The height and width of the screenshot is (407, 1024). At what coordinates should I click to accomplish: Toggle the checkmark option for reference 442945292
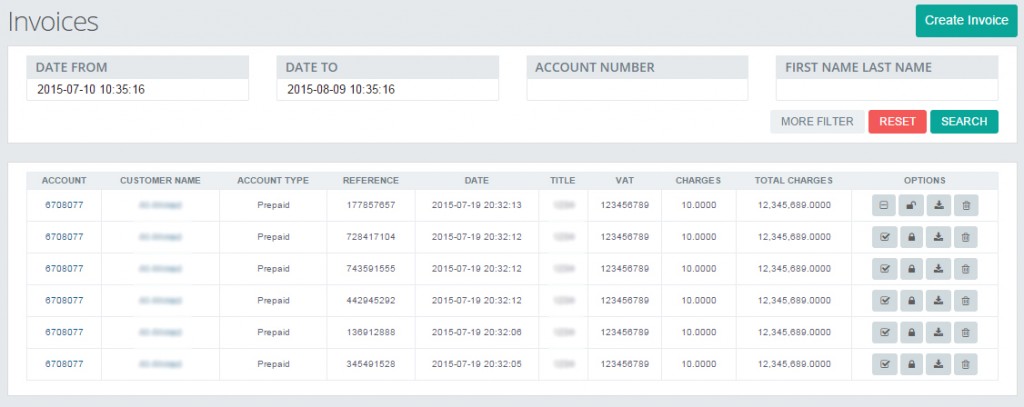(884, 301)
